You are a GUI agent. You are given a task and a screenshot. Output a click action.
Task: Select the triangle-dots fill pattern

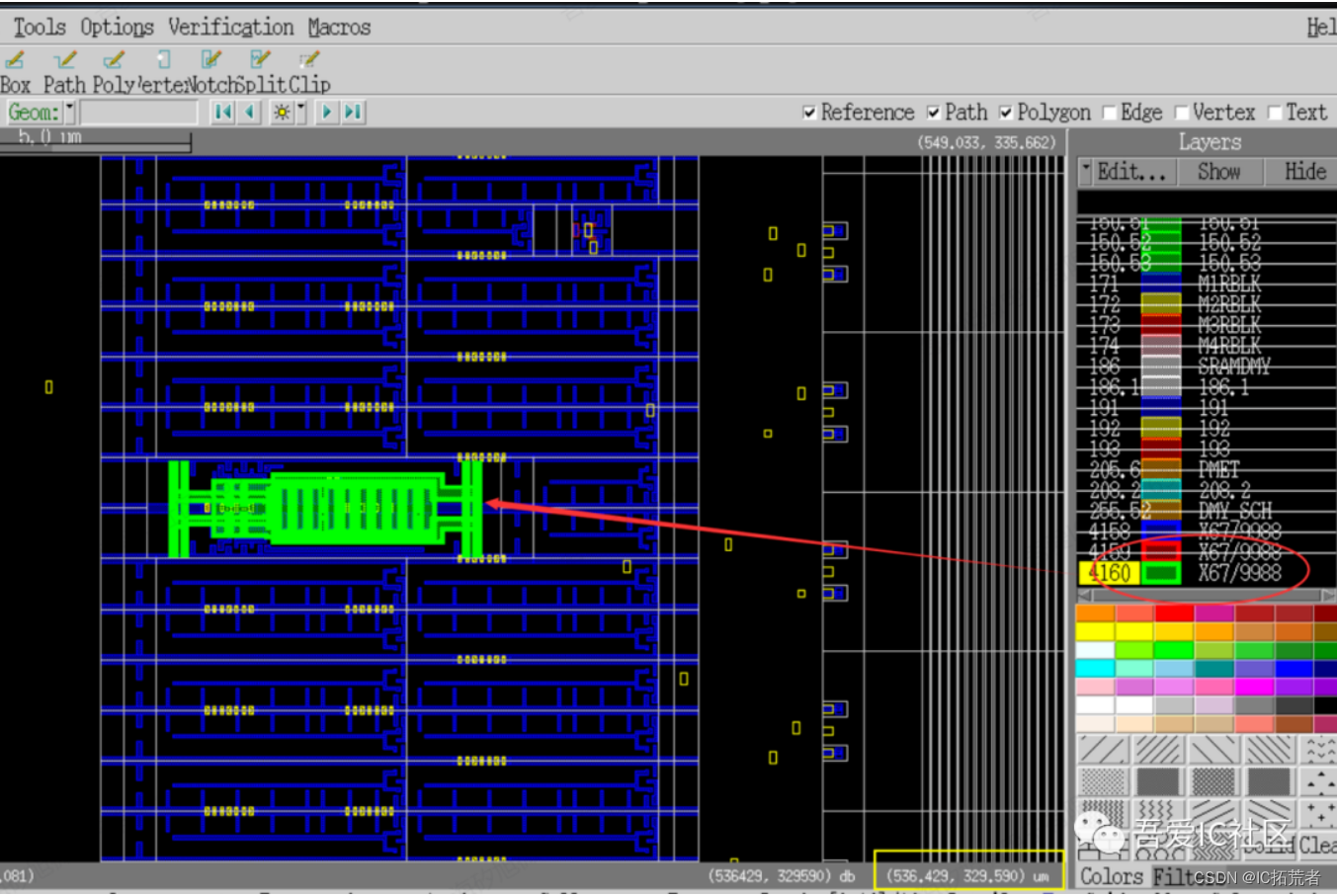[x=1318, y=782]
